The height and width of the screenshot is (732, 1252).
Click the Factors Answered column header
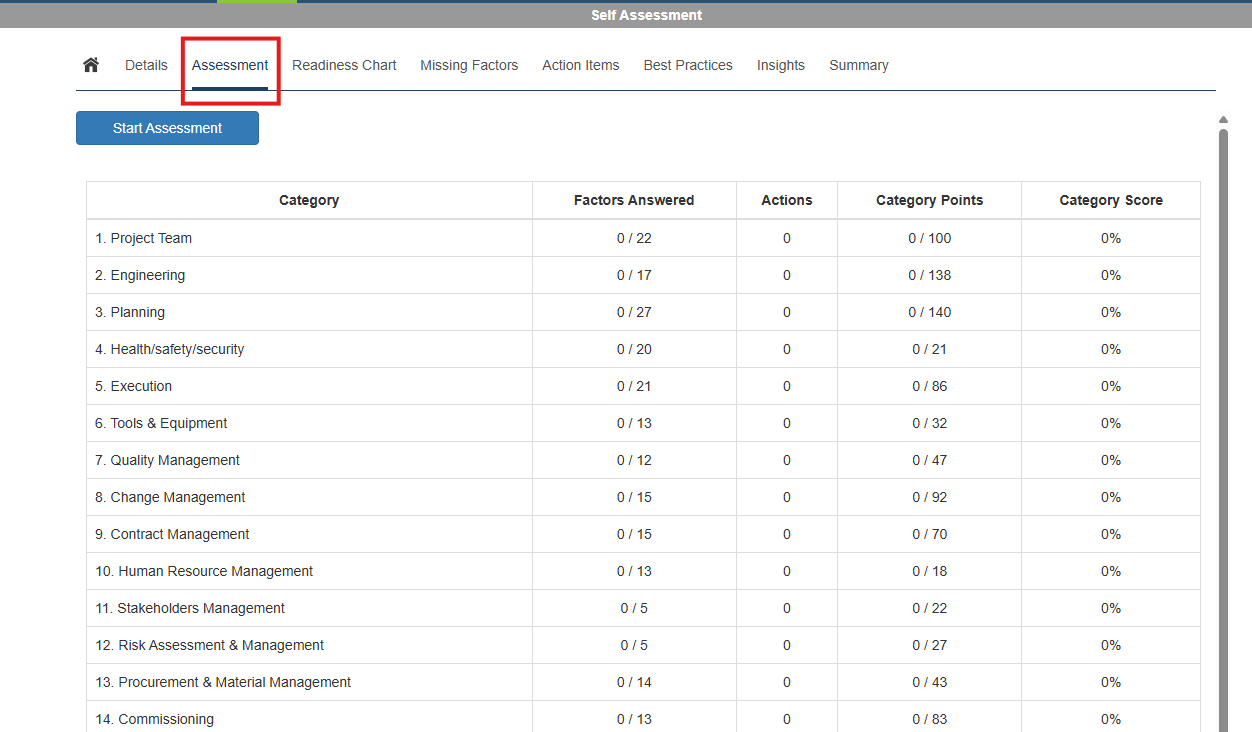(x=633, y=200)
